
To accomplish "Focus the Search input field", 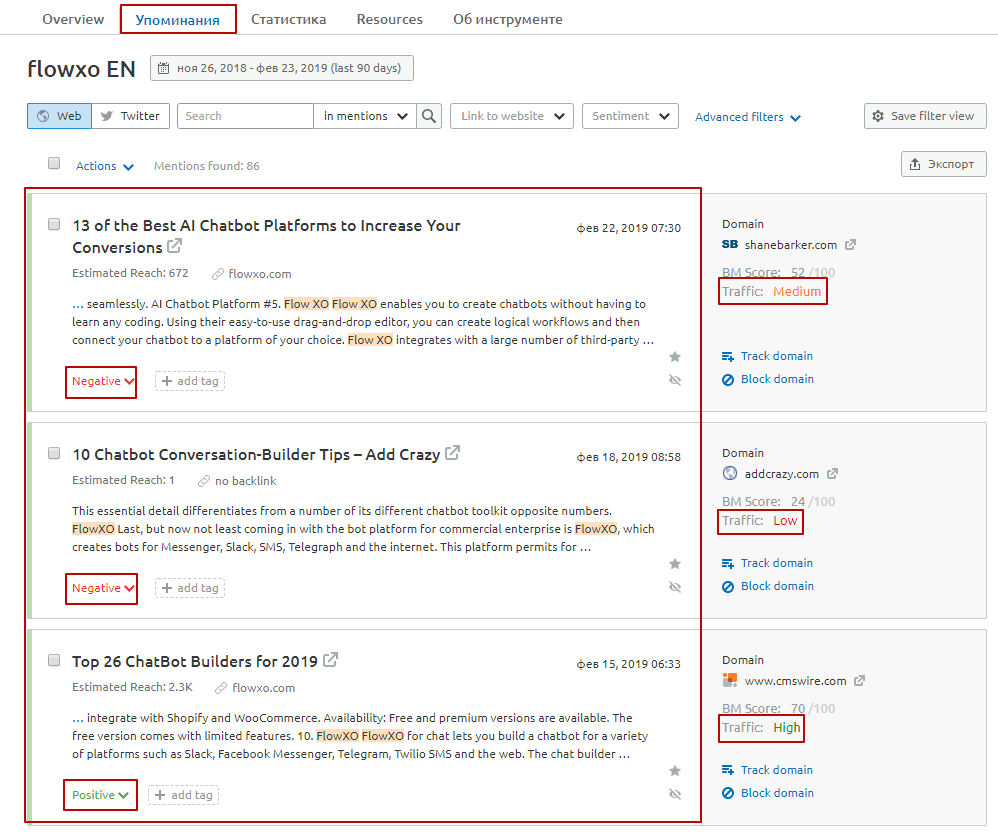I will click(x=245, y=116).
